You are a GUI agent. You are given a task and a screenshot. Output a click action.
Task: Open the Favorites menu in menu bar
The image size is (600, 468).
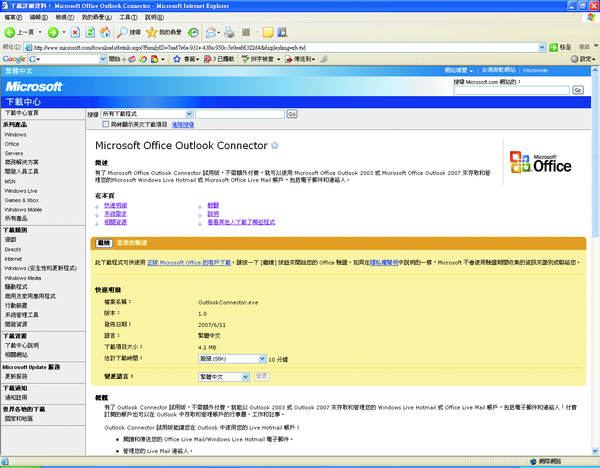pyautogui.click(x=96, y=17)
